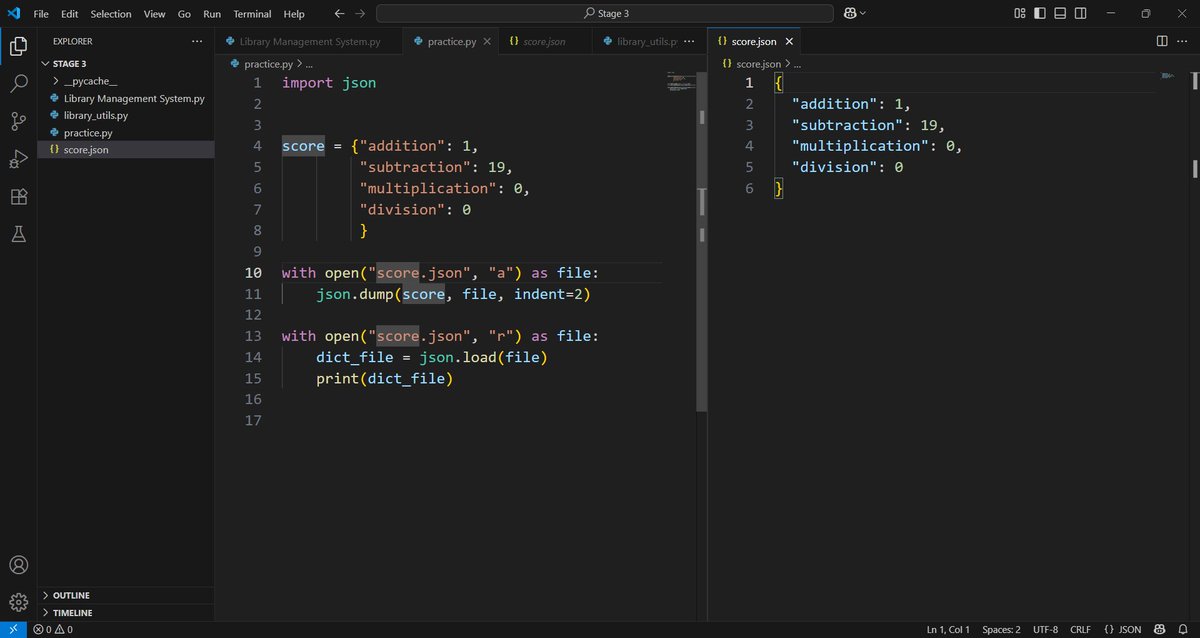Close the score.json tab in right group

(789, 41)
